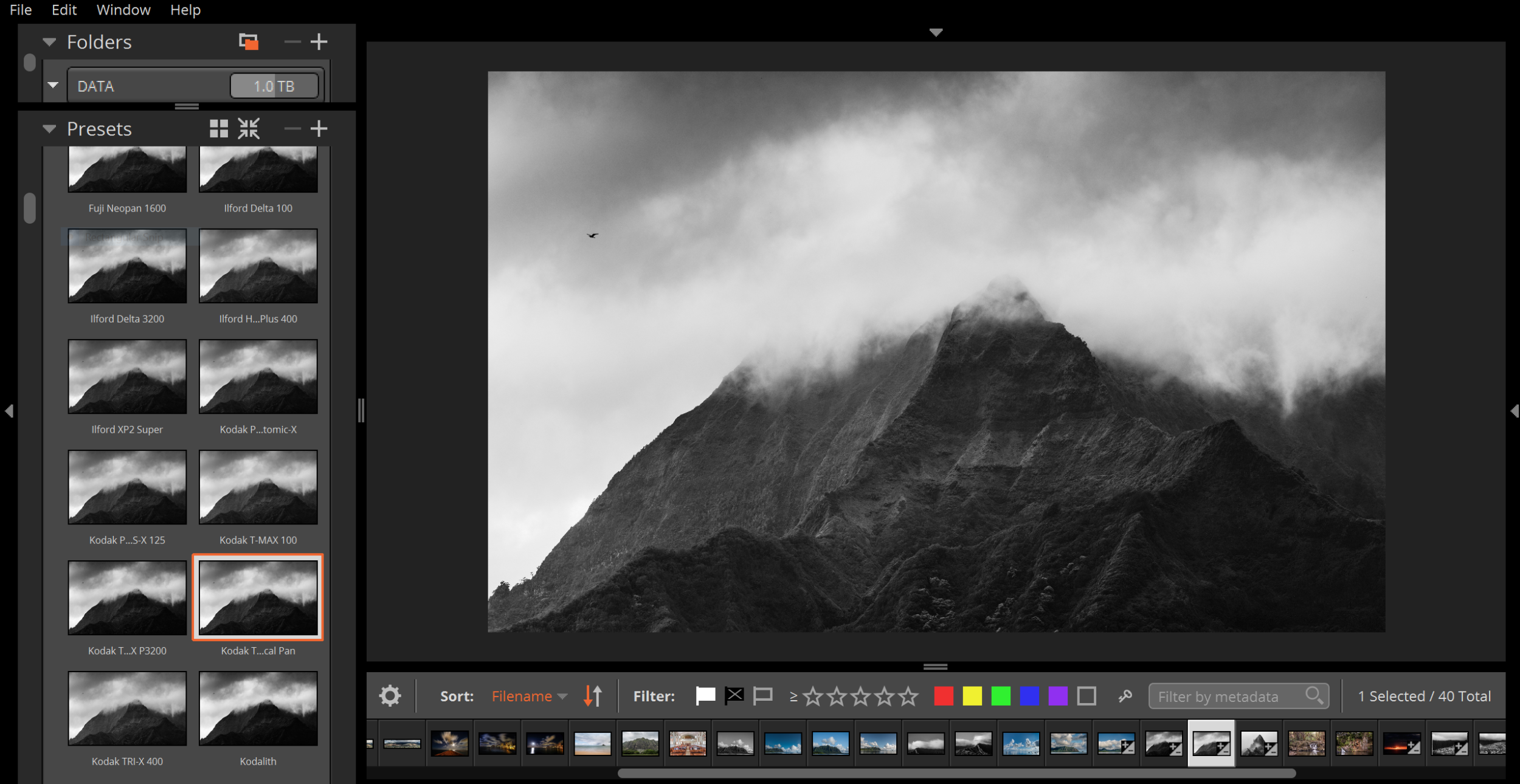Click the plus icon in Folders header
The image size is (1520, 784).
(x=319, y=41)
